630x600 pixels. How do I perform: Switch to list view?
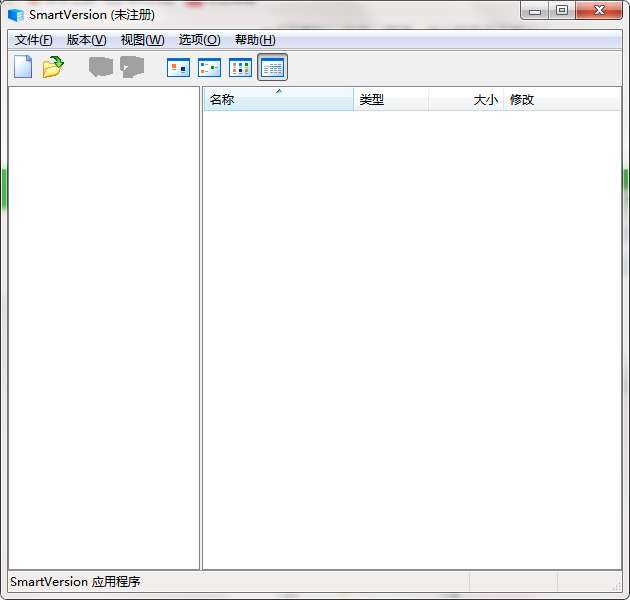pos(240,67)
